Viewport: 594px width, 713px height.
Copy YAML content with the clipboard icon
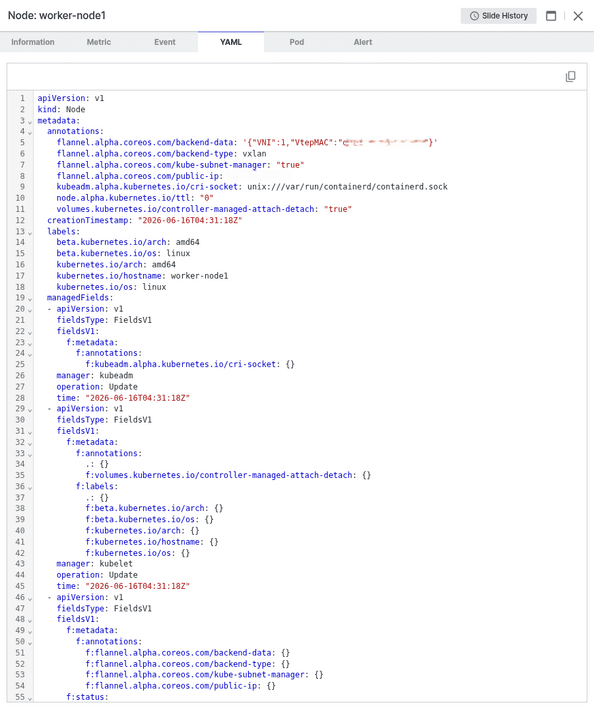click(x=570, y=76)
